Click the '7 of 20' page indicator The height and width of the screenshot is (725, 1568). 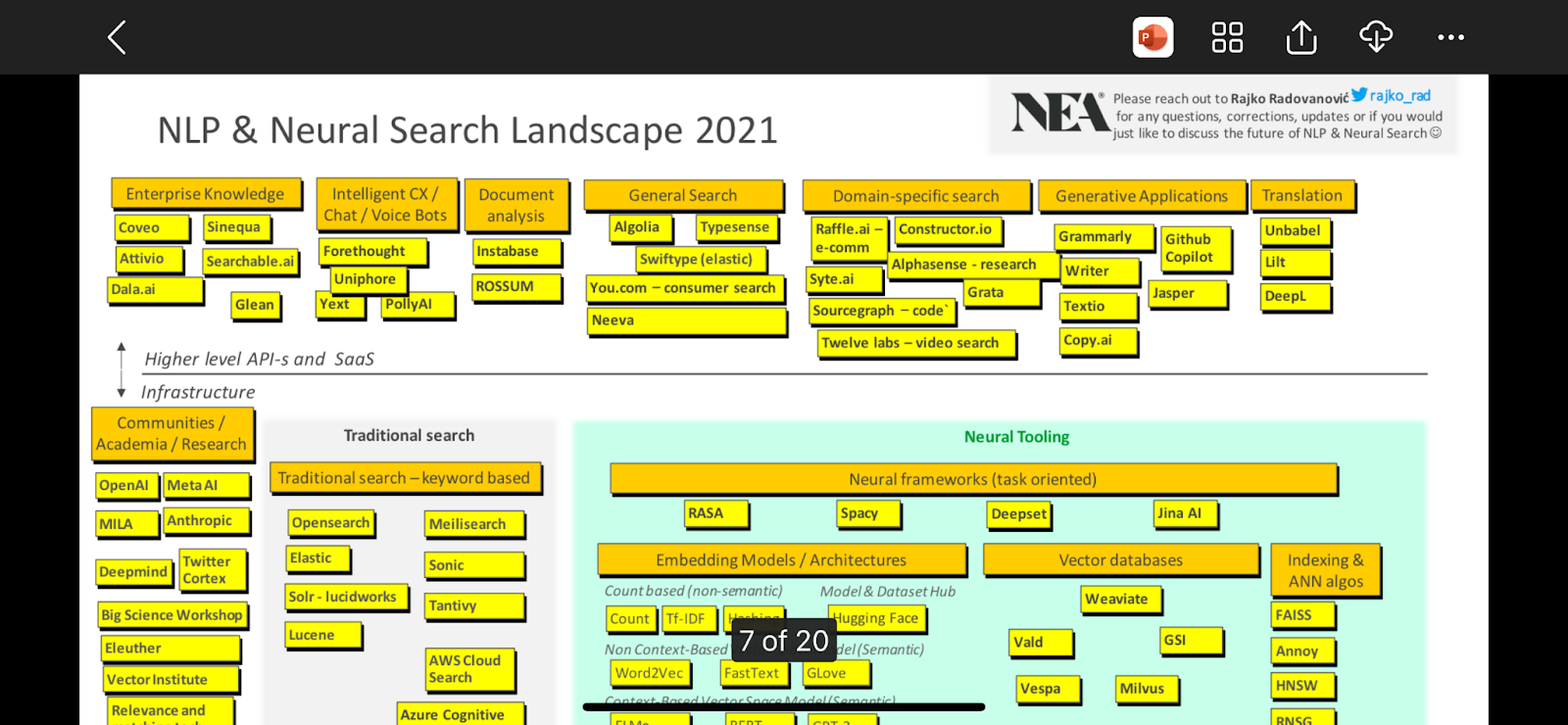click(784, 641)
